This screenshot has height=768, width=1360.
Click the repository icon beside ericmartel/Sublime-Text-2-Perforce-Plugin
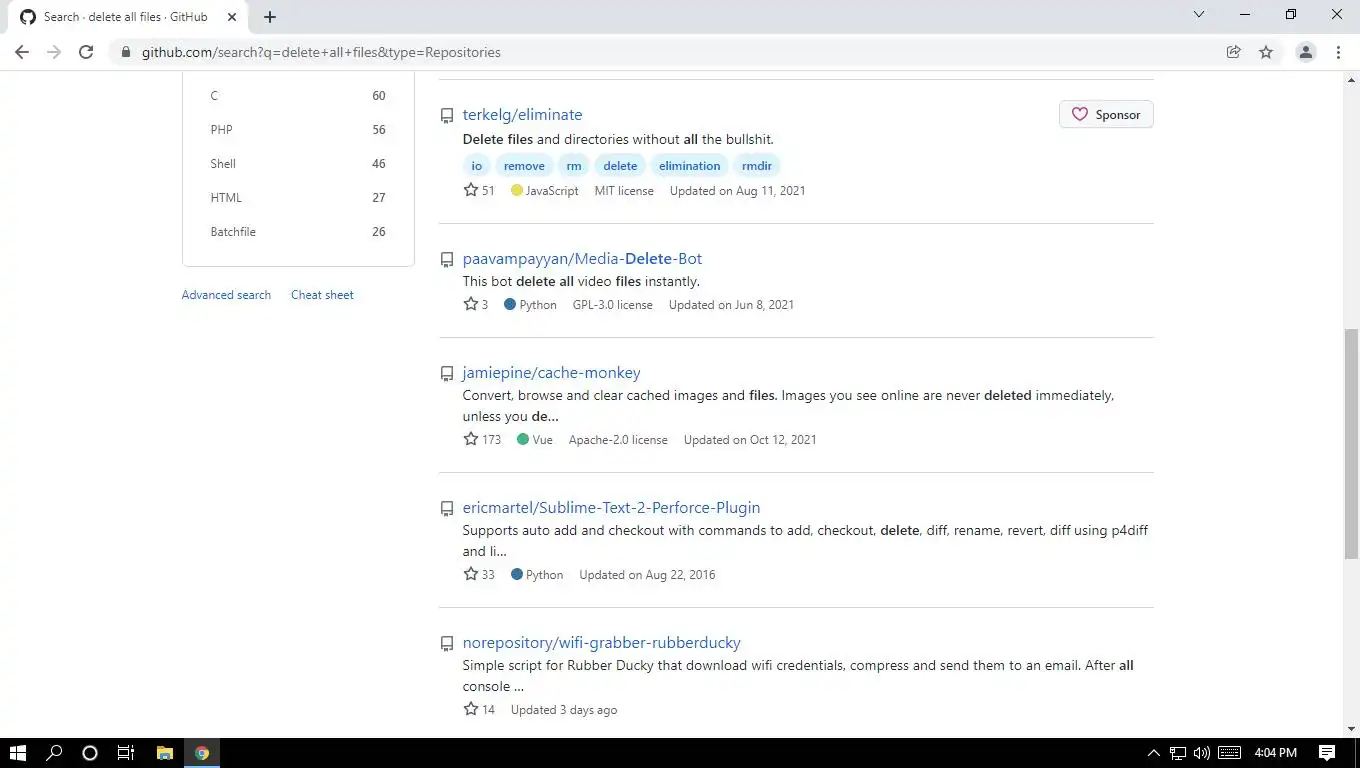(x=447, y=509)
